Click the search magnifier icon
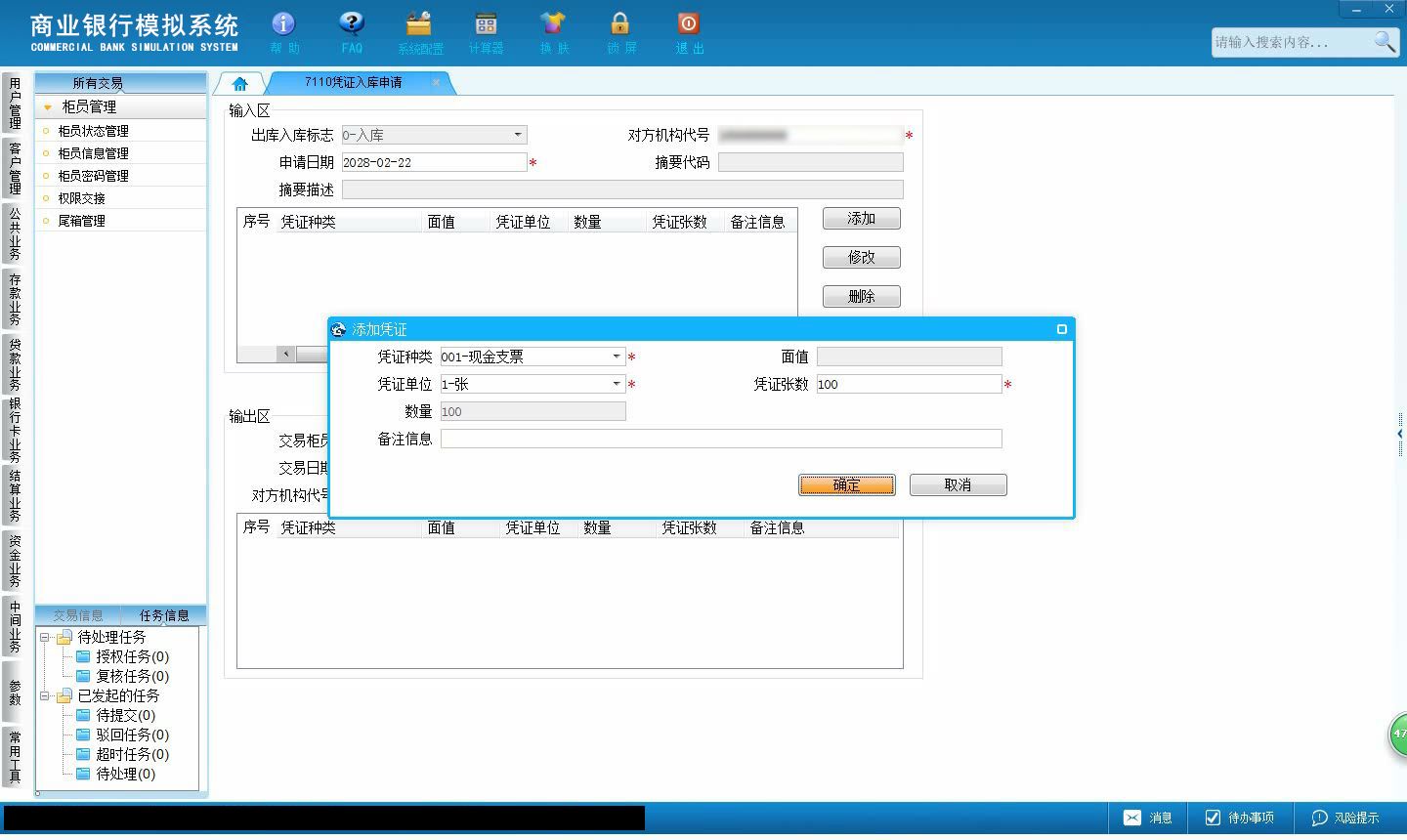This screenshot has width=1407, height=840. tap(1385, 41)
